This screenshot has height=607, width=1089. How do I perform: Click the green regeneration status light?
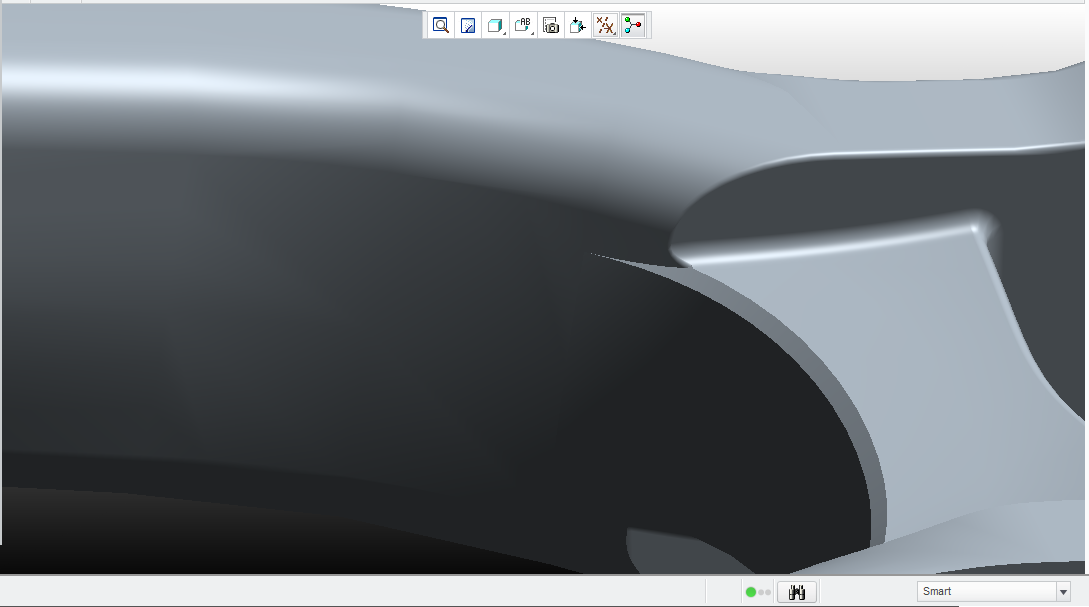751,592
